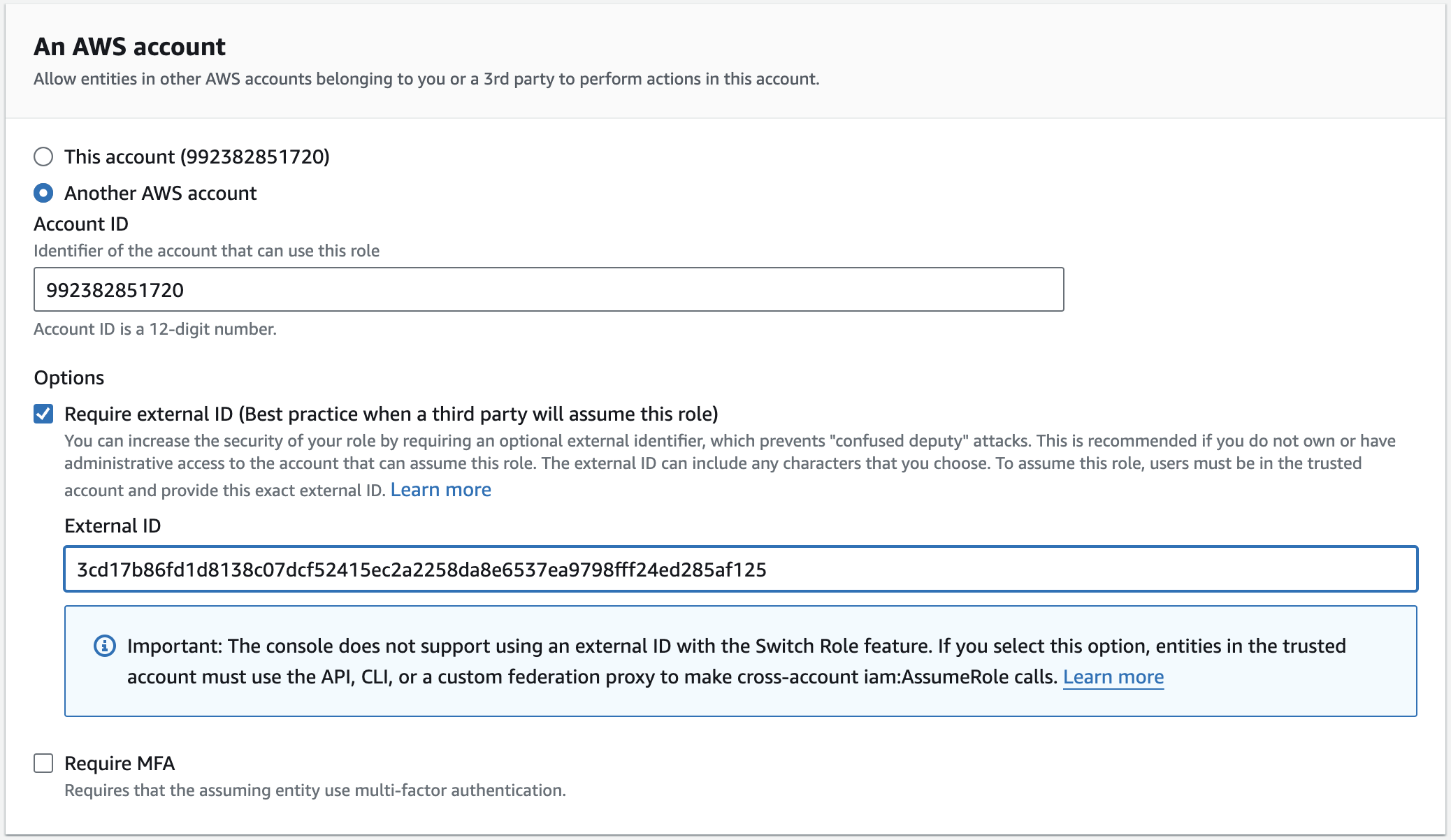Click the 'Options' section label
The width and height of the screenshot is (1451, 840).
click(68, 377)
